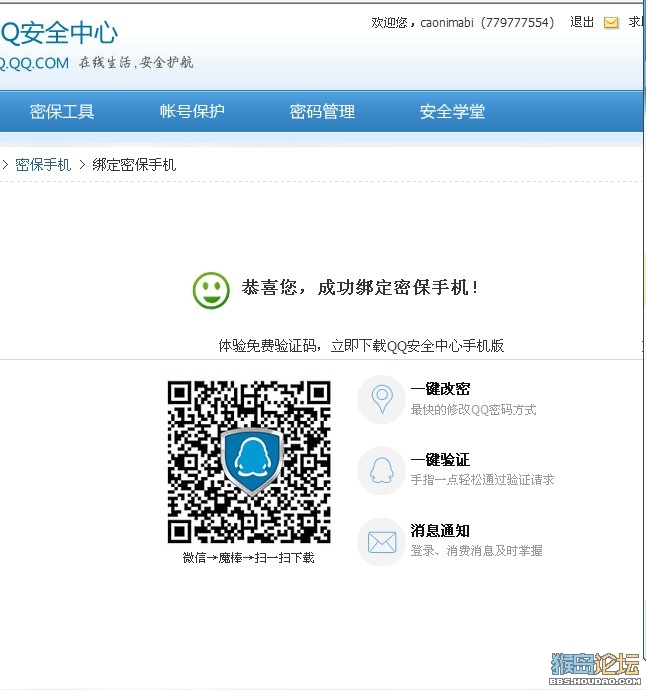Select the 消息通知 heading
The image size is (646, 690).
tap(440, 531)
